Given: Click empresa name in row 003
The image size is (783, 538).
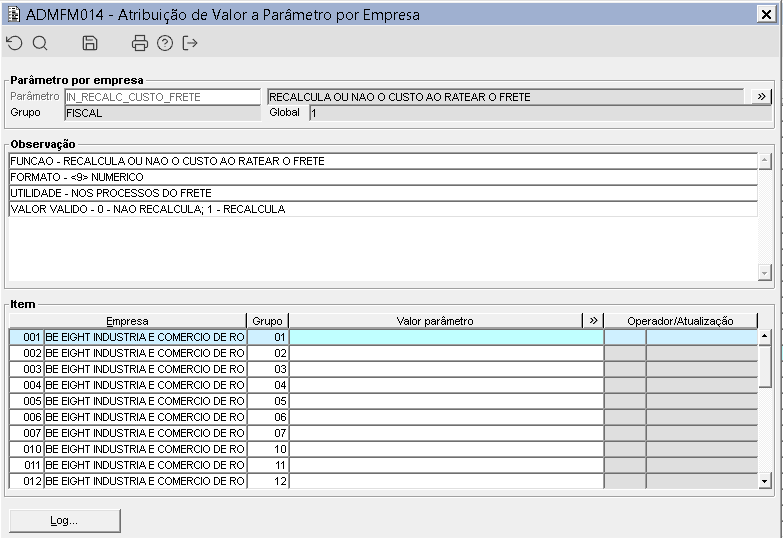Looking at the screenshot, I should tap(145, 369).
